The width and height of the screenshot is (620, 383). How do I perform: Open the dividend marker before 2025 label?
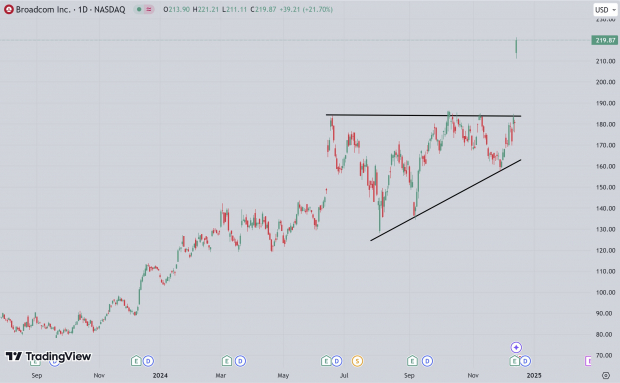pos(525,361)
